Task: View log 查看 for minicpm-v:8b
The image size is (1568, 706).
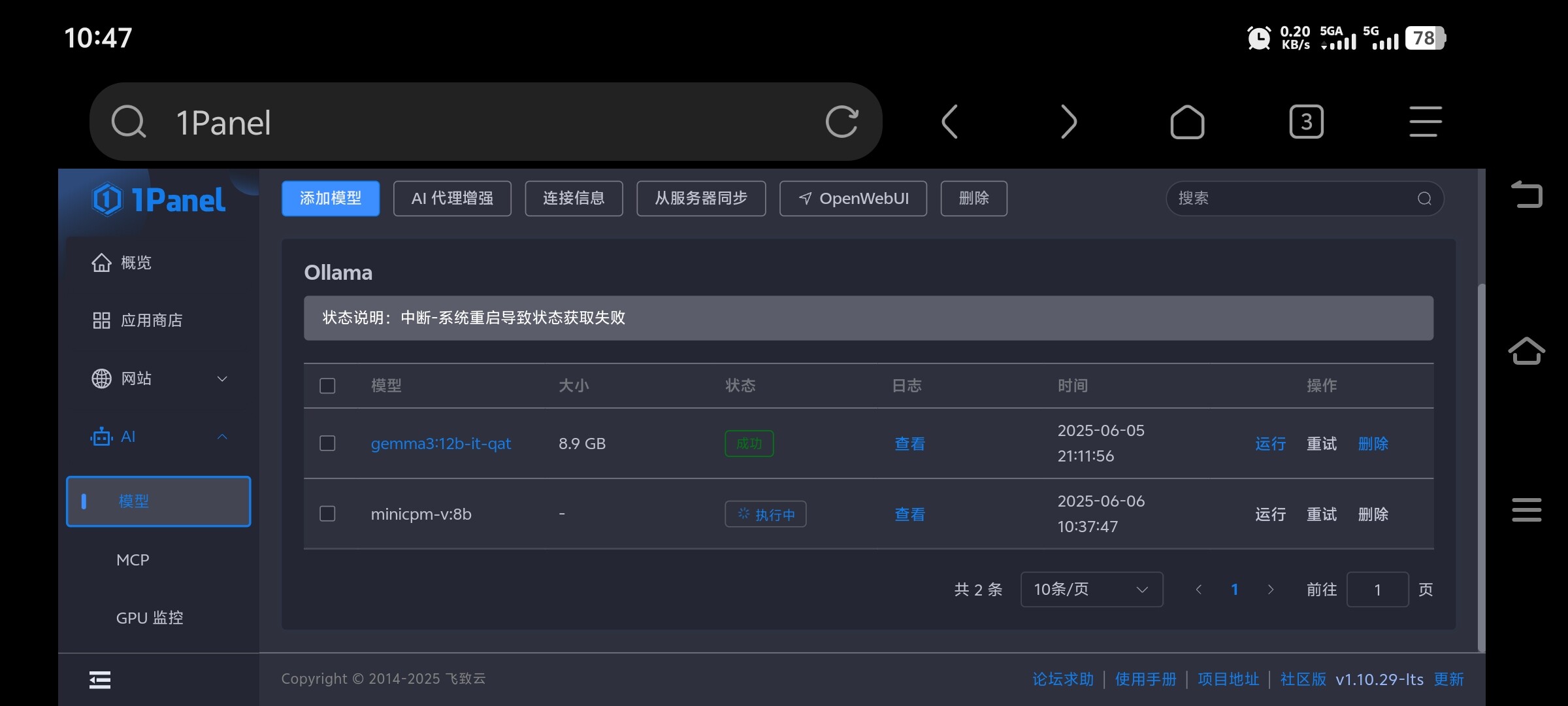Action: click(x=909, y=514)
